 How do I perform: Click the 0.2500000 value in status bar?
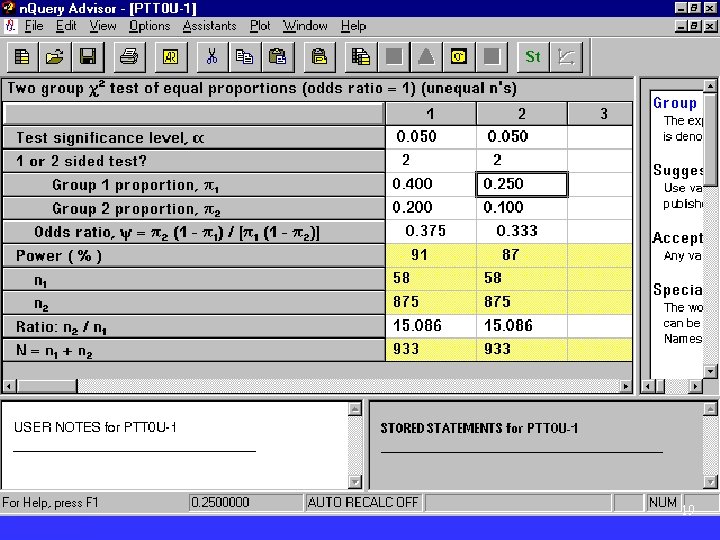point(220,502)
